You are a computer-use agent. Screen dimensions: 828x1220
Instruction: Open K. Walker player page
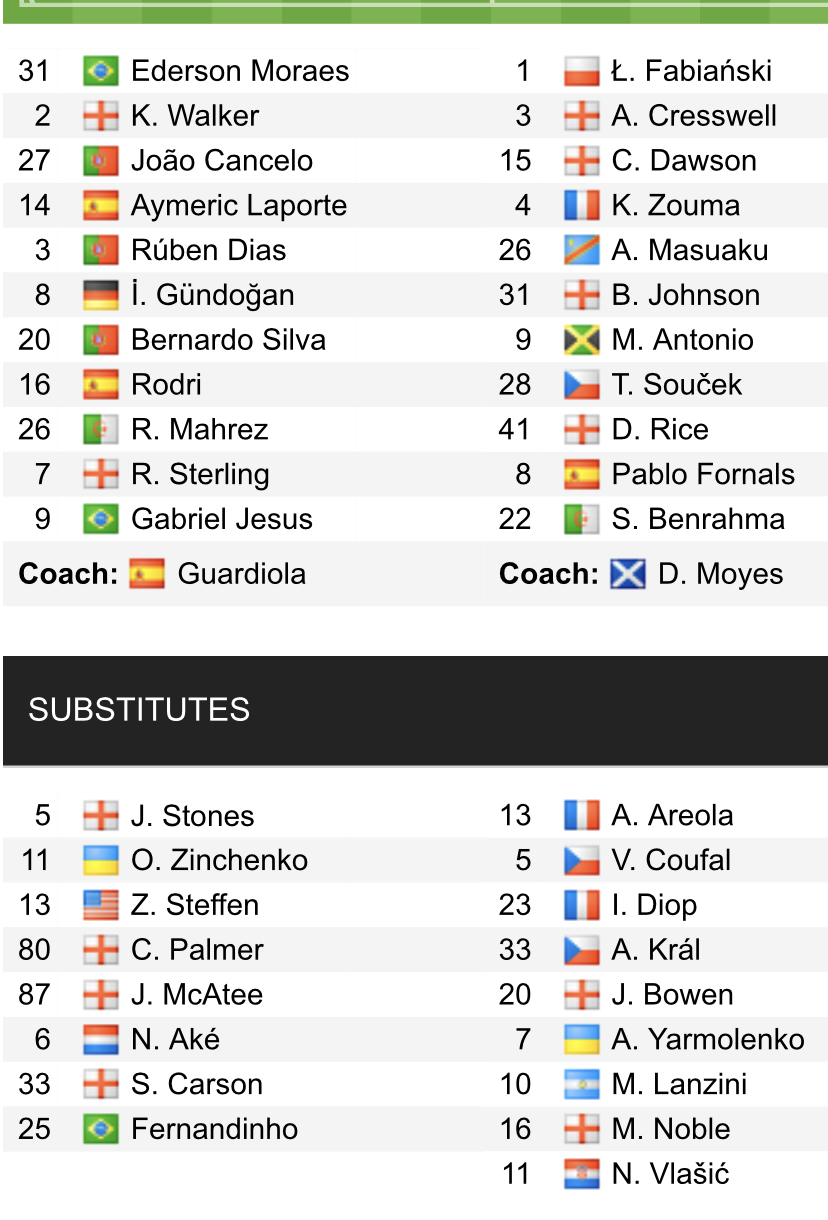tap(195, 116)
